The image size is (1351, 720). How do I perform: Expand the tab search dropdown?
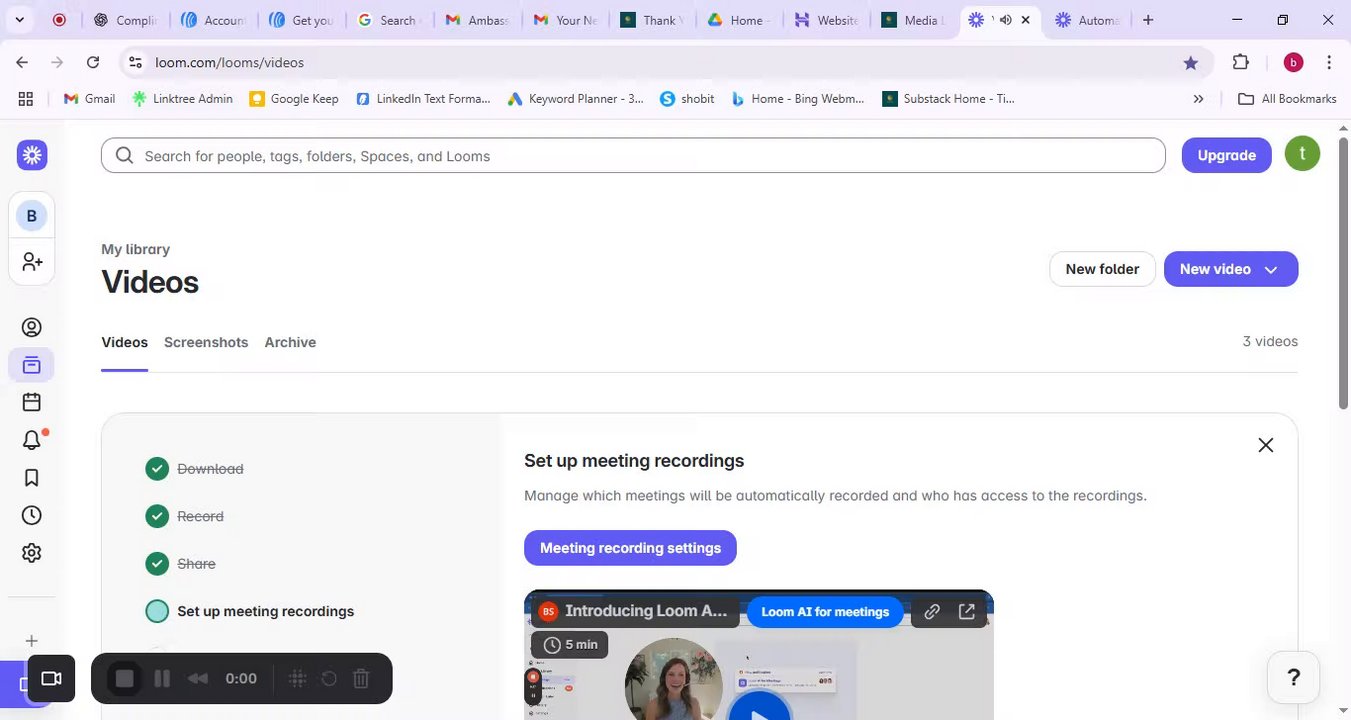tap(19, 20)
